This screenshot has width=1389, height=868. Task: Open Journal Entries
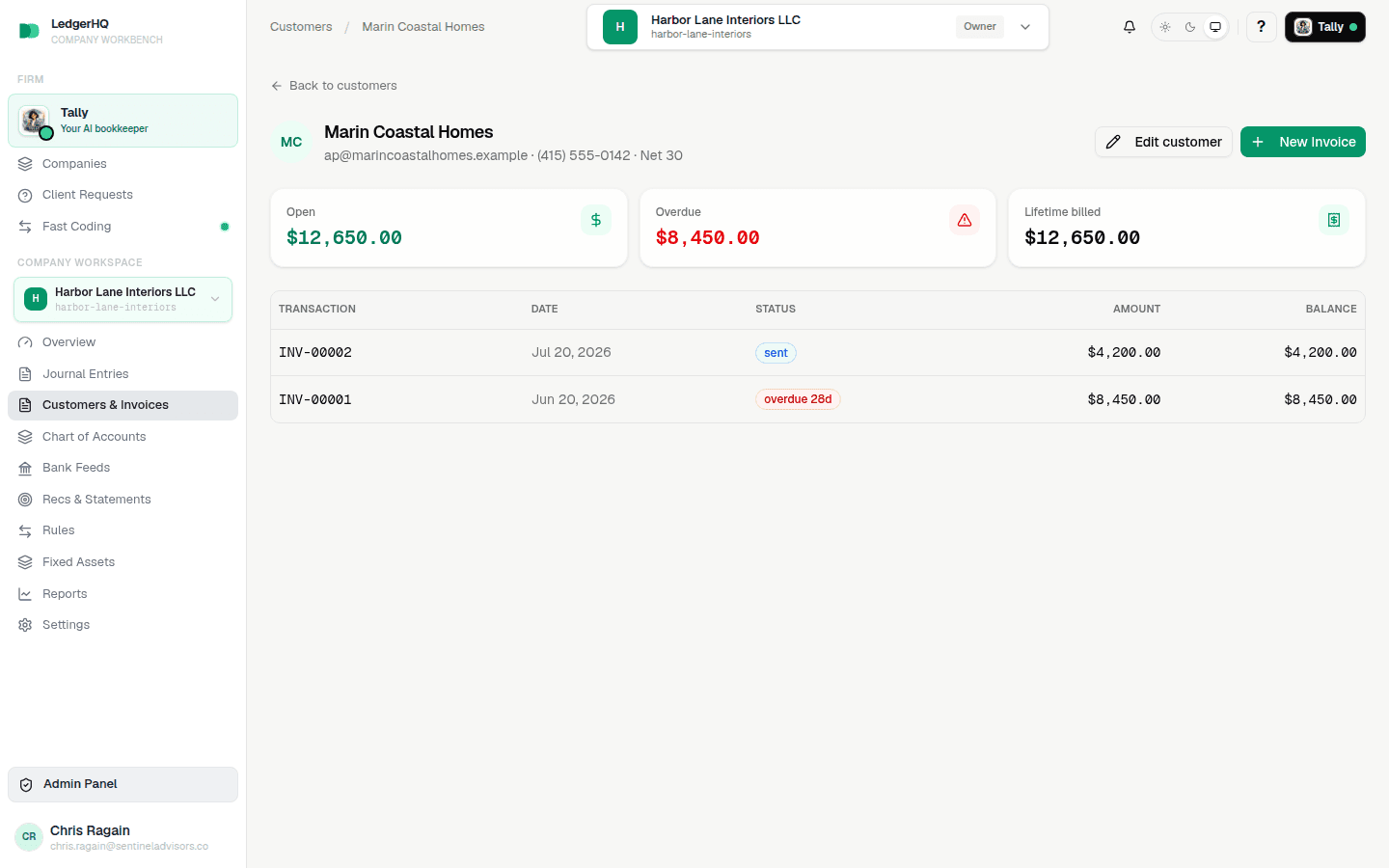[123, 374]
